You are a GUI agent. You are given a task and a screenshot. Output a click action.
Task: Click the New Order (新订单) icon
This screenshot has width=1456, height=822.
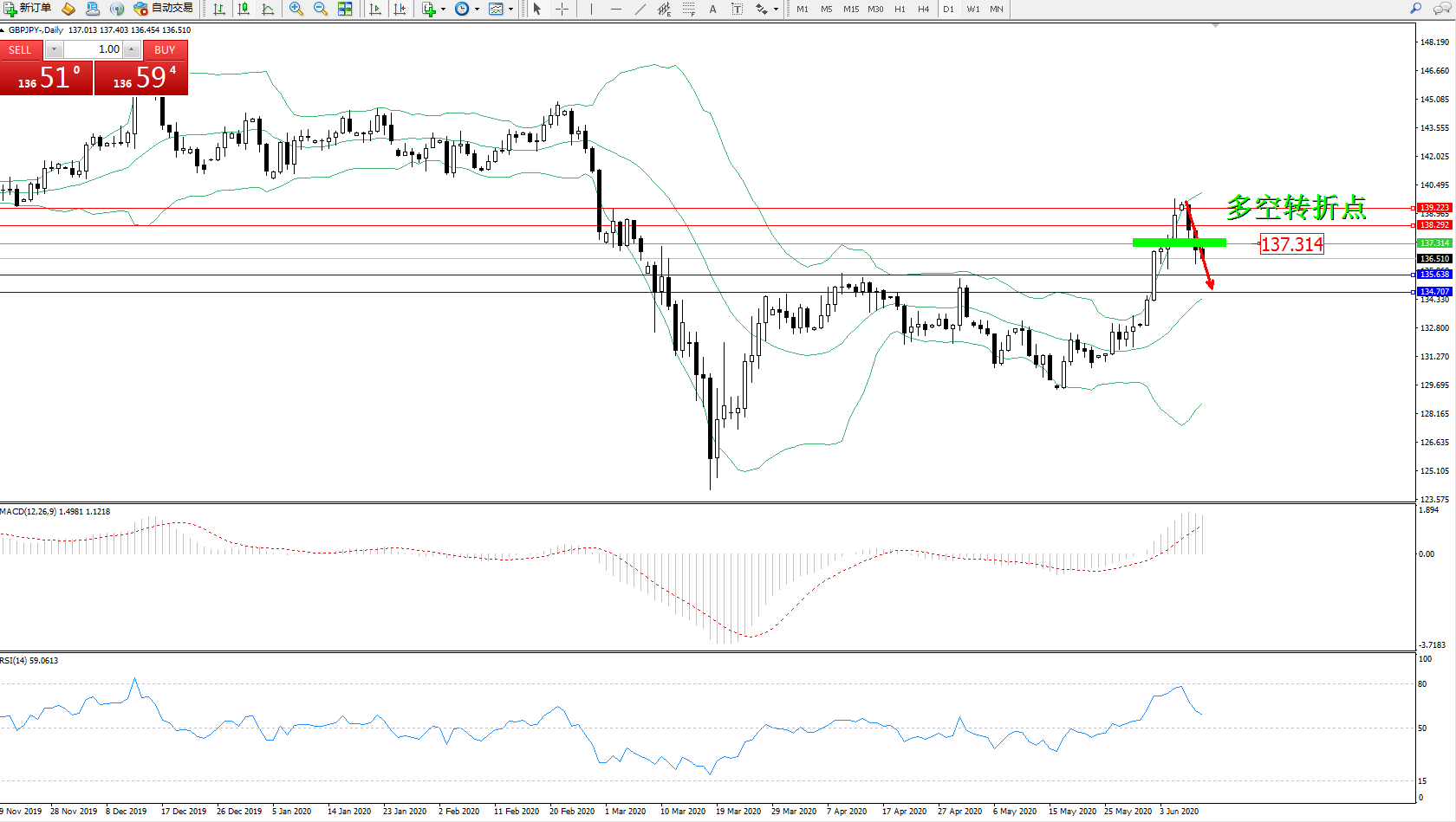click(27, 9)
